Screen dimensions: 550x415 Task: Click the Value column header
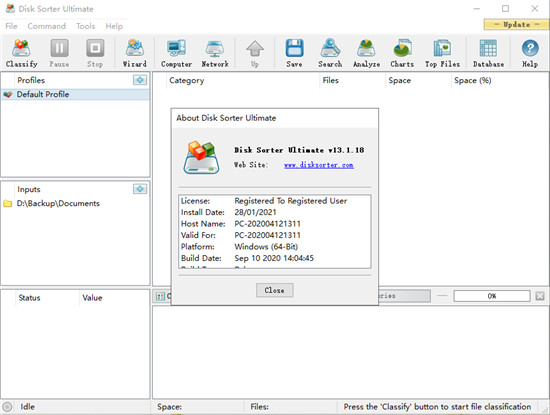(92, 298)
